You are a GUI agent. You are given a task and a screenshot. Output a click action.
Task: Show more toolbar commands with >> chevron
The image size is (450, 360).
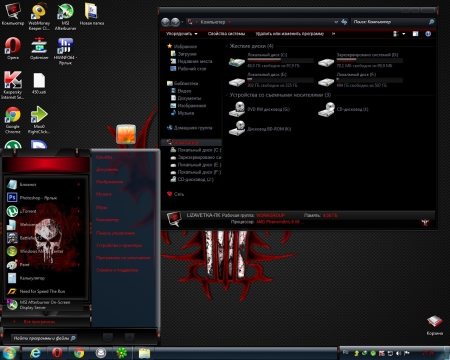coord(333,34)
